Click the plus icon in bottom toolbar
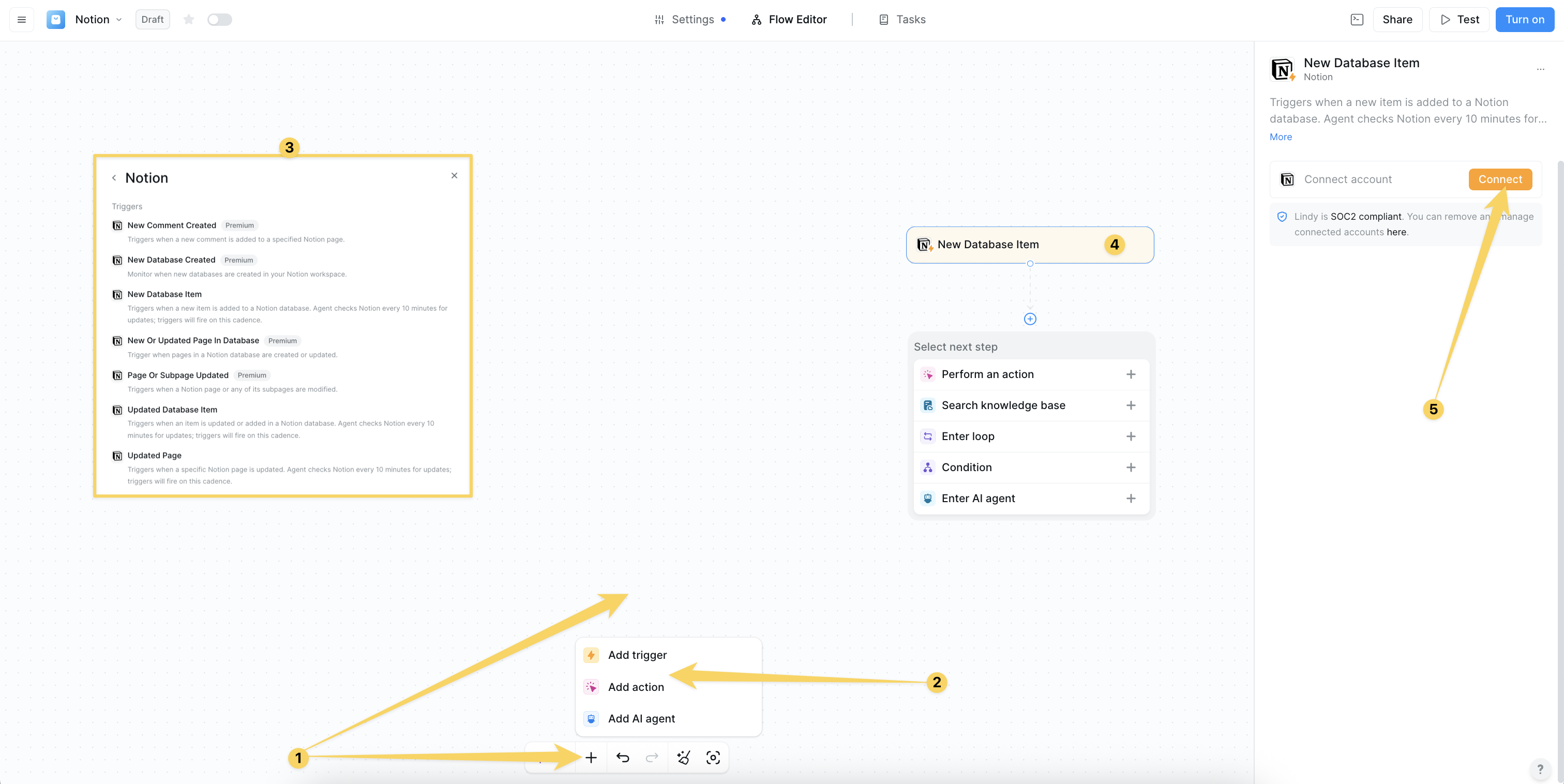The image size is (1564, 784). click(591, 757)
